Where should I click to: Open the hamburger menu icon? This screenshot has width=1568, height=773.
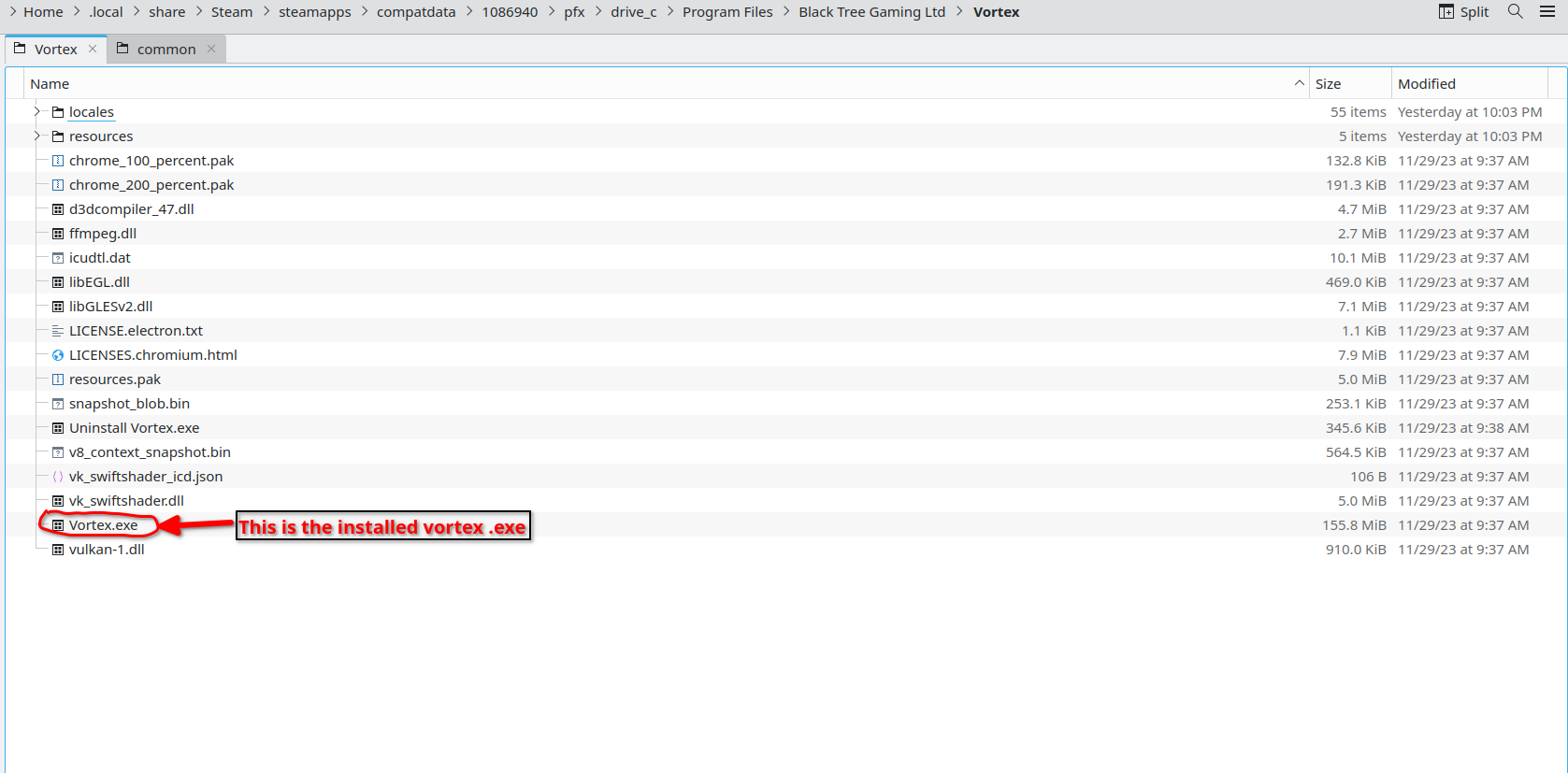click(x=1547, y=11)
